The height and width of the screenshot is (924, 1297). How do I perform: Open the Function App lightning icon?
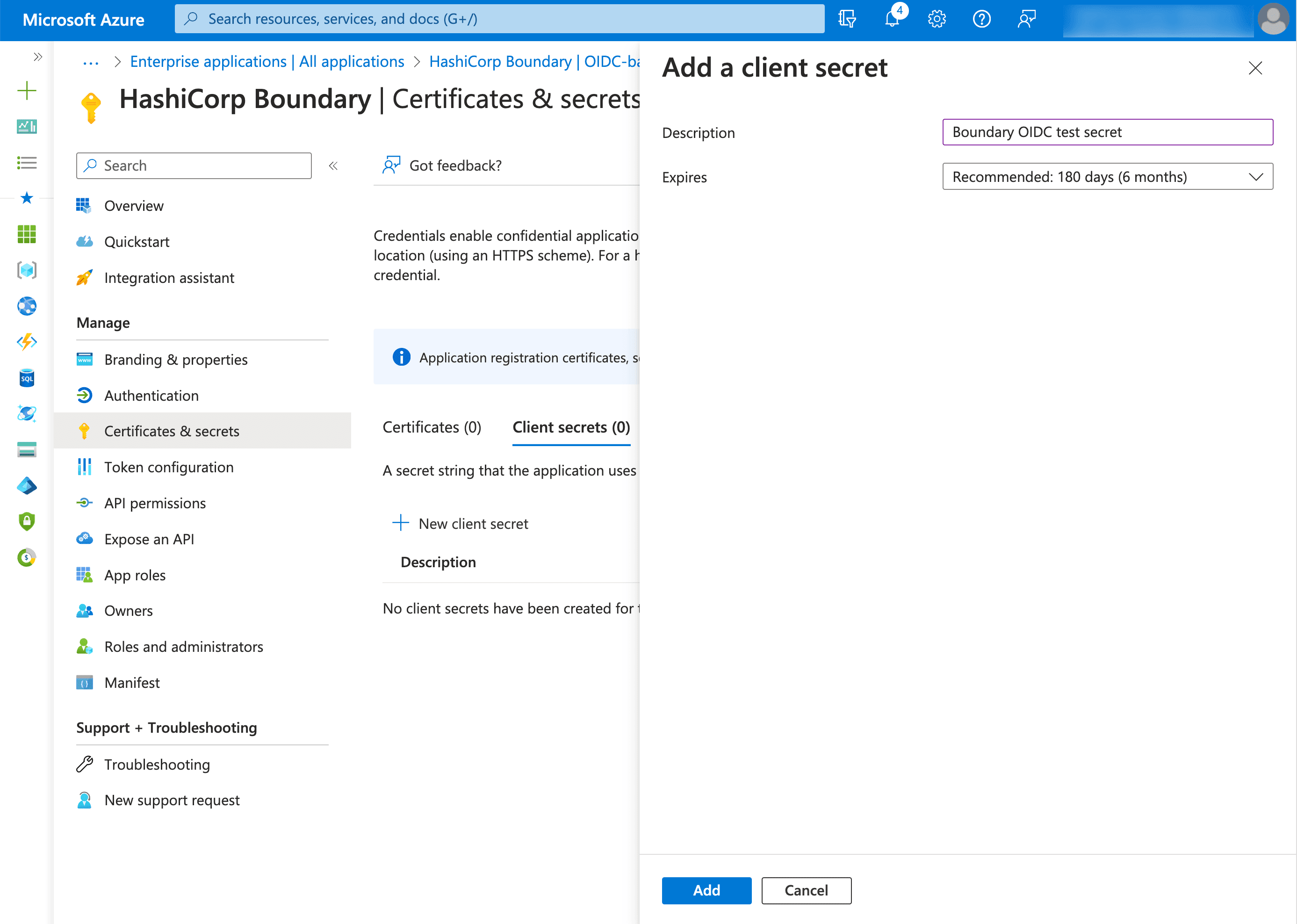(x=27, y=342)
